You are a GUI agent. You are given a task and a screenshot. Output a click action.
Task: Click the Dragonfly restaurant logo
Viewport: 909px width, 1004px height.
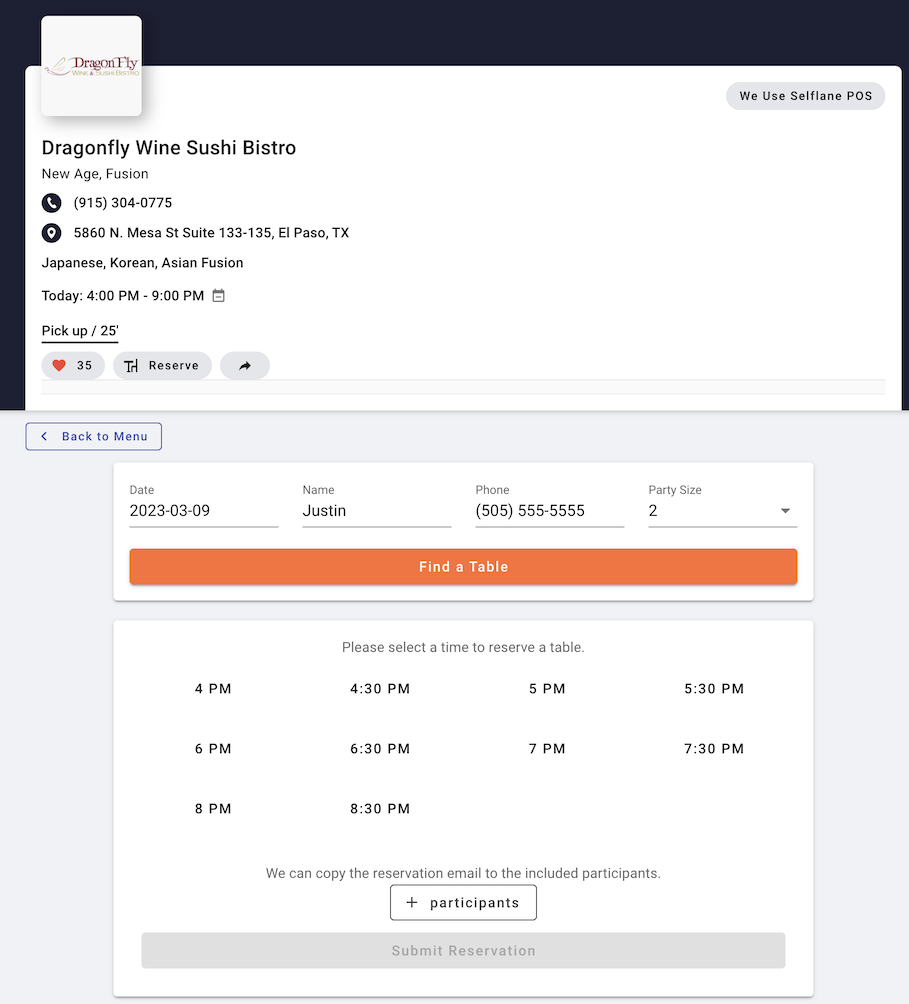(x=91, y=64)
